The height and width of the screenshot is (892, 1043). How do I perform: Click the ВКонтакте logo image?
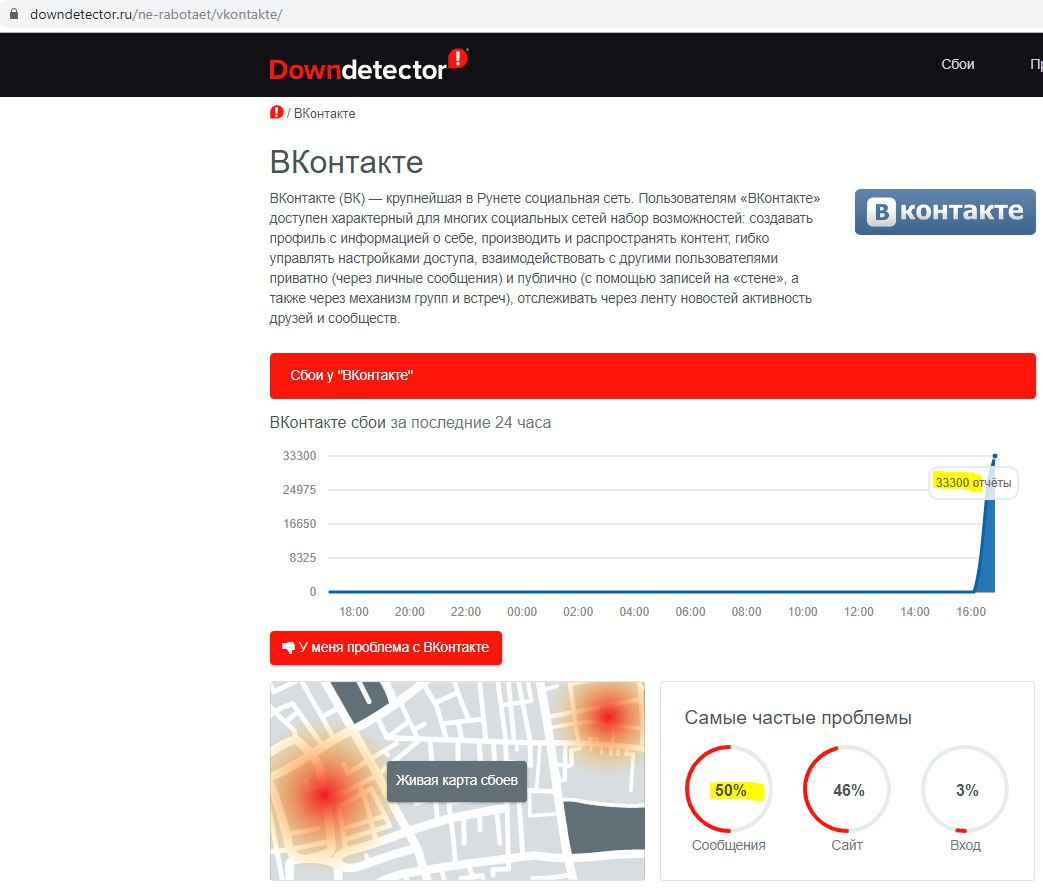(x=945, y=212)
